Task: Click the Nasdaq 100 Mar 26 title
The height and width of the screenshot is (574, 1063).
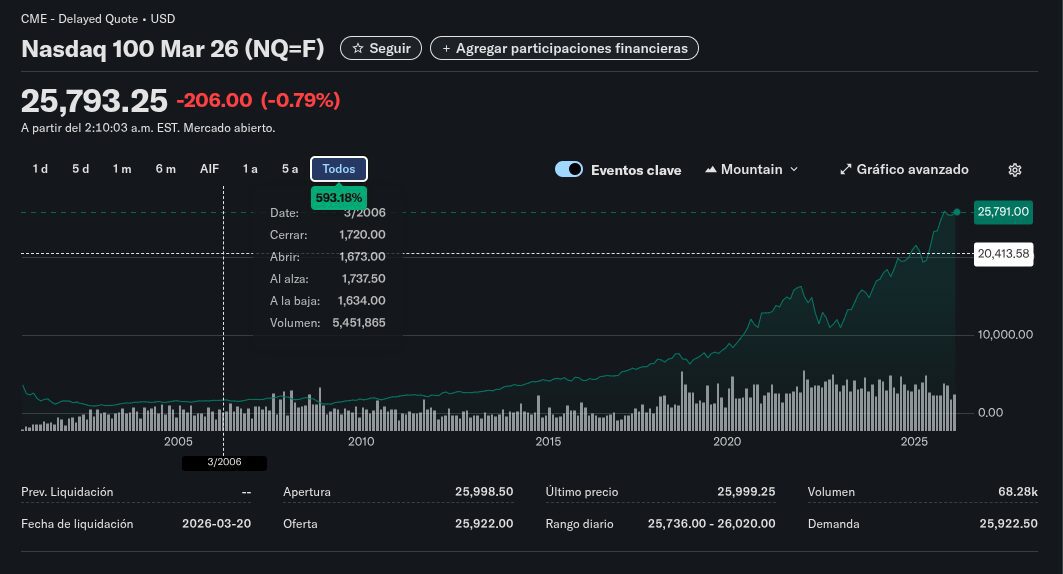Action: pos(173,49)
